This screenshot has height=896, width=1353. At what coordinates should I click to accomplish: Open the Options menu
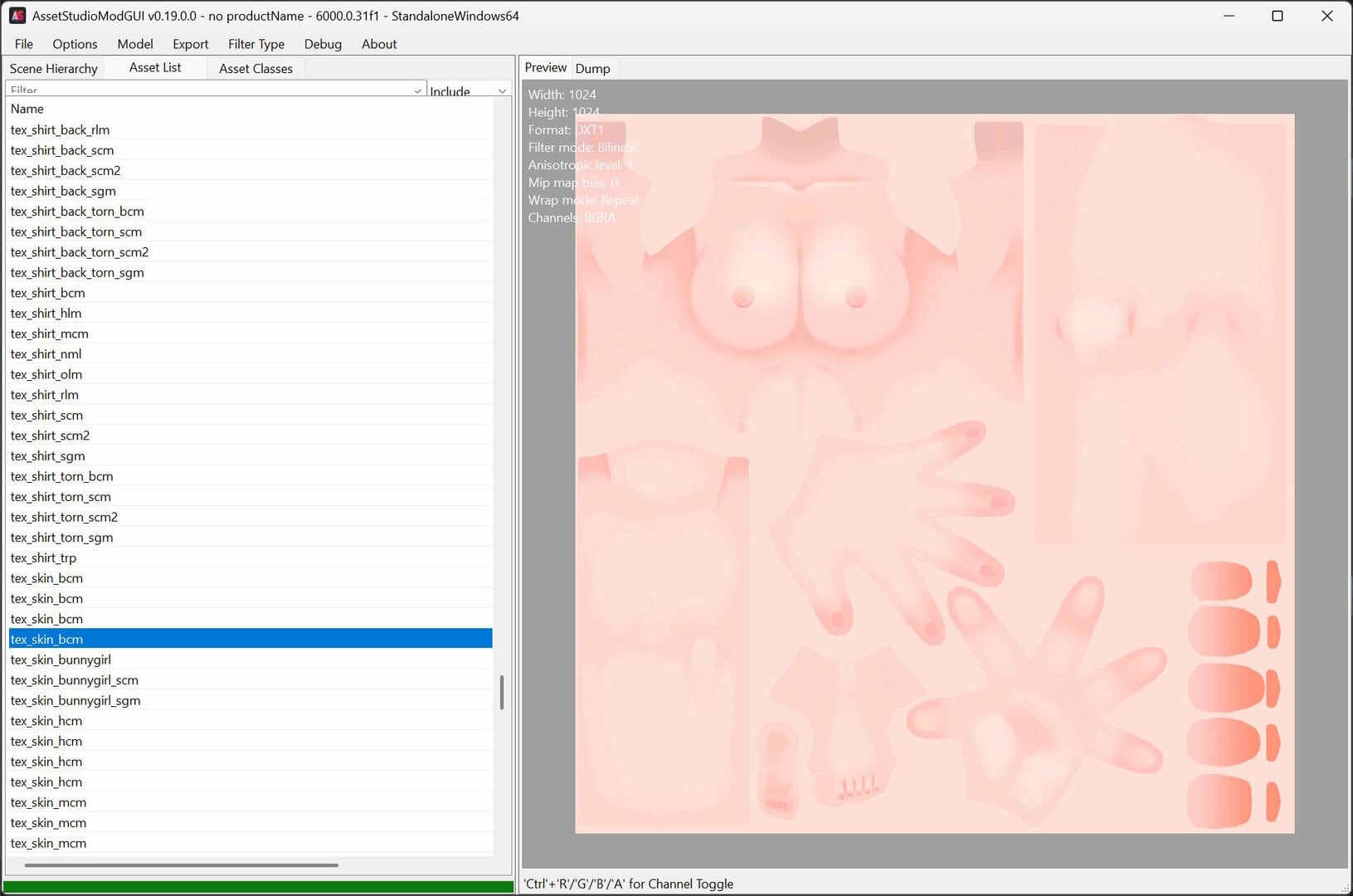75,44
